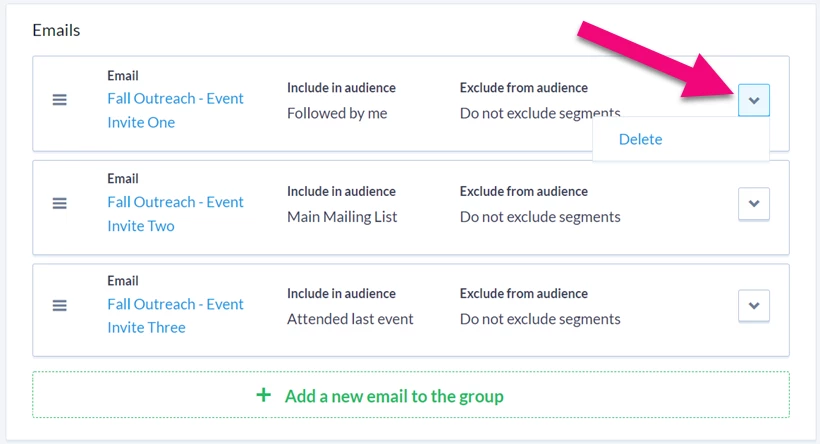Click the plus icon to add new email
Viewport: 820px width, 444px height.
[264, 395]
